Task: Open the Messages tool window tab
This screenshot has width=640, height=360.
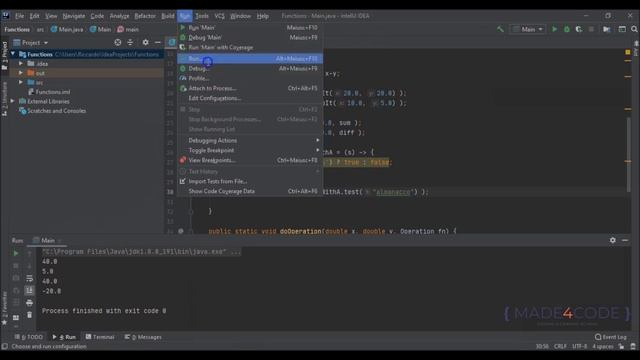Action: (143, 337)
